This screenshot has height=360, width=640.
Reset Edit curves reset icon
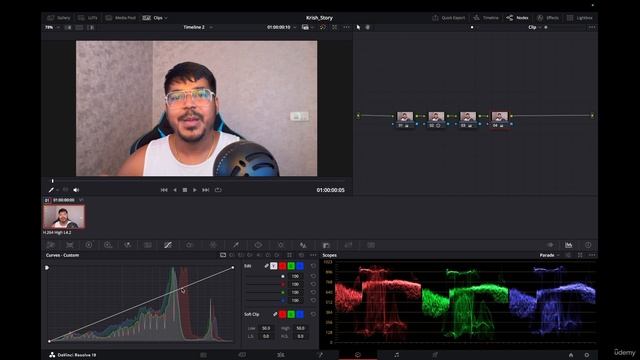point(313,266)
